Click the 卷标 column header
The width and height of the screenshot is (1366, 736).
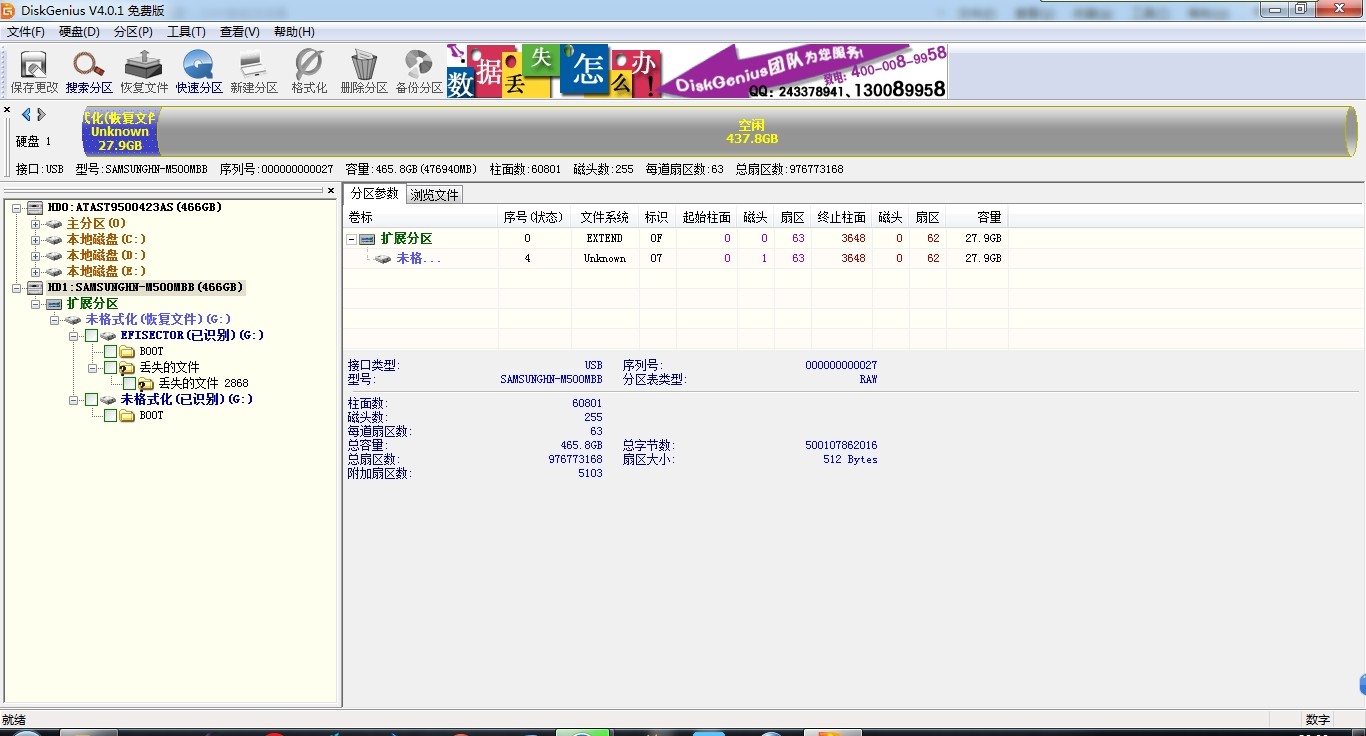click(x=420, y=217)
